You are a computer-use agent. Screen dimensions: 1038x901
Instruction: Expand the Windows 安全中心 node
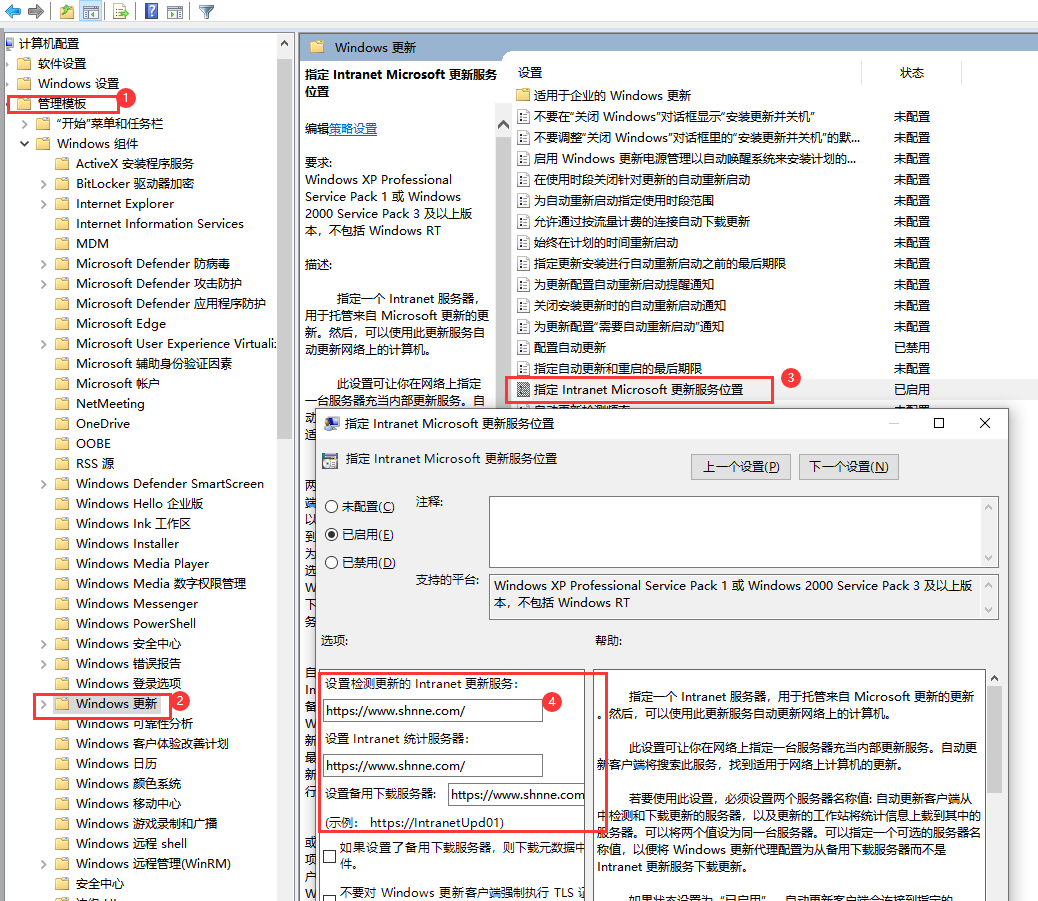[x=44, y=644]
